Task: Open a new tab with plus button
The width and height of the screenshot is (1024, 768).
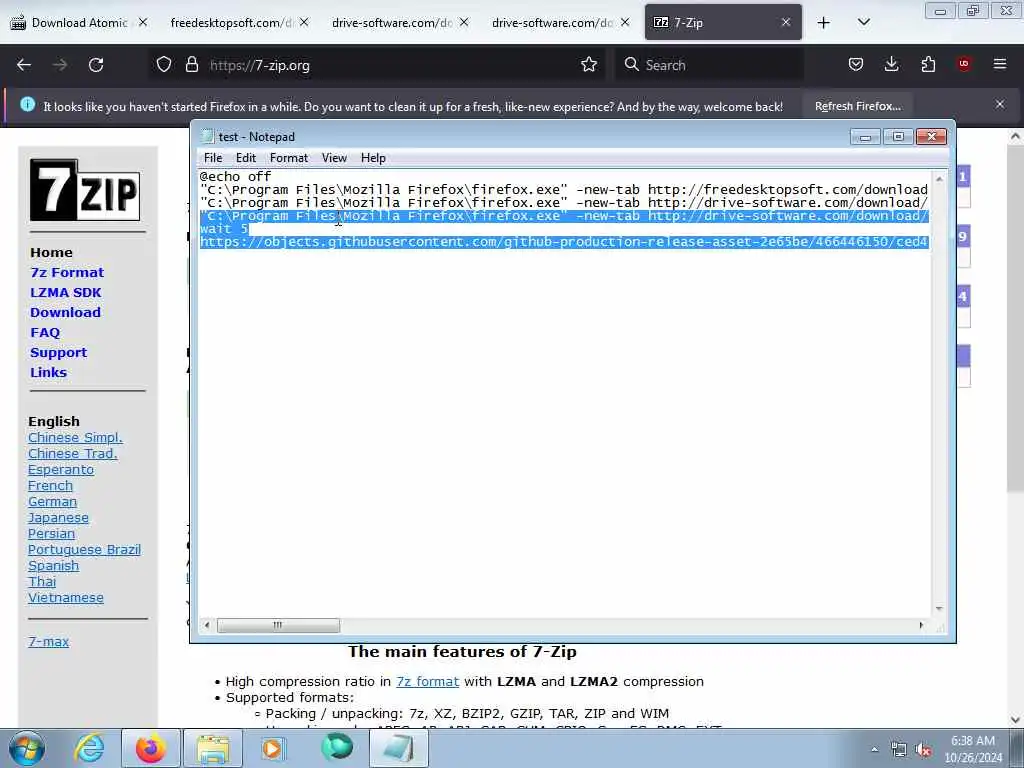Action: 824,23
